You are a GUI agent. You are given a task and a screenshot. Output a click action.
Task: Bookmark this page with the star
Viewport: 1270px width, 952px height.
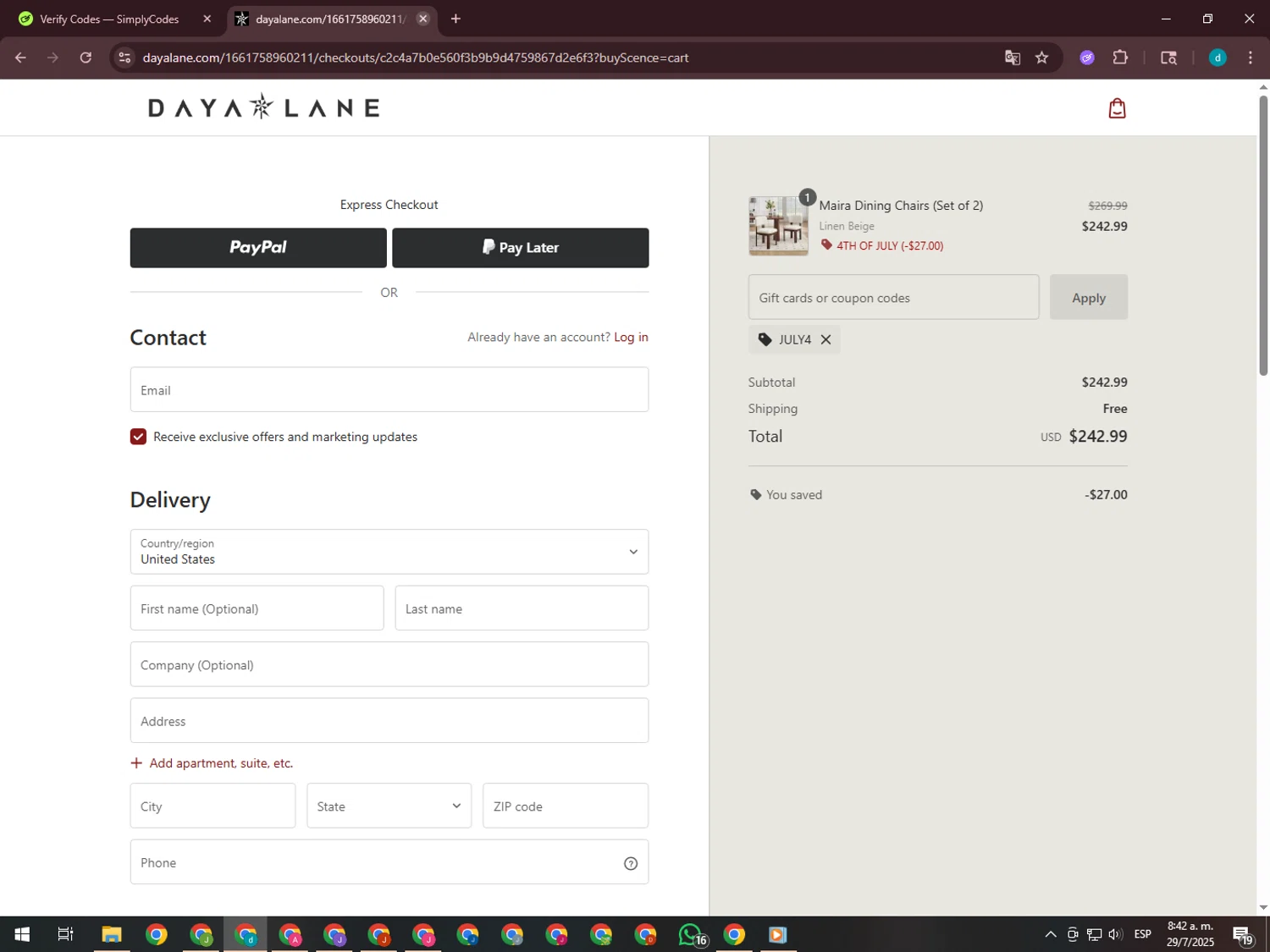1041,58
